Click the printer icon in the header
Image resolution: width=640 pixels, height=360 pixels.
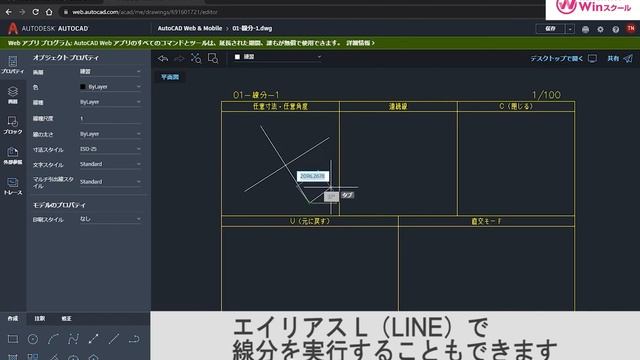coord(585,29)
